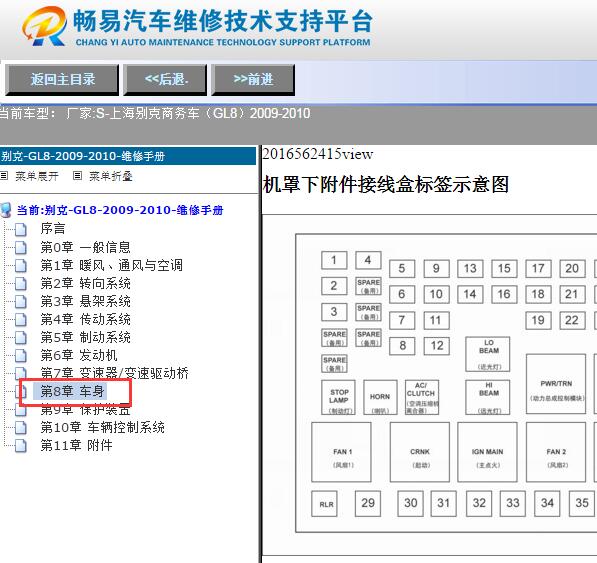Click fuse 22 in the diagram
This screenshot has height=563, width=597.
pos(572,320)
